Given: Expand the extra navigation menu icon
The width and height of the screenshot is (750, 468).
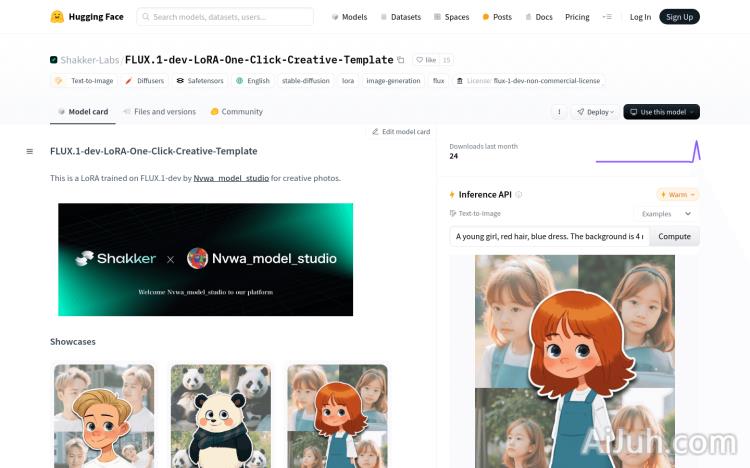Looking at the screenshot, I should pyautogui.click(x=607, y=17).
